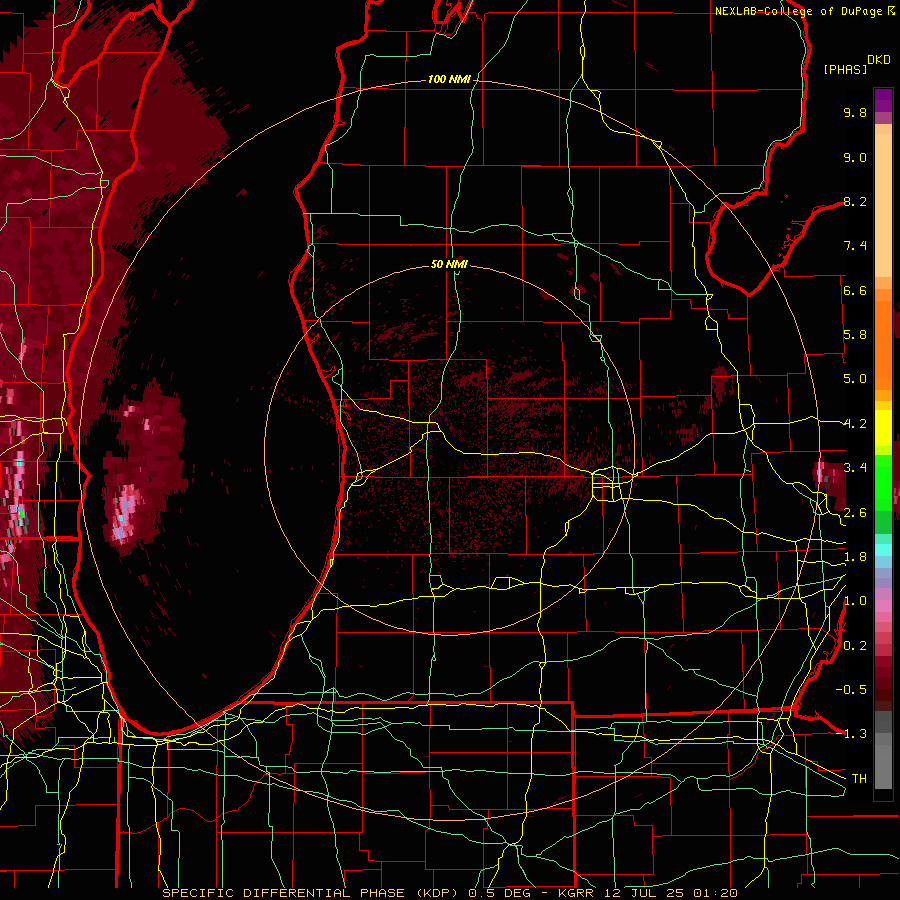Click the TH threshold label on the scale
This screenshot has width=900, height=900.
859,779
